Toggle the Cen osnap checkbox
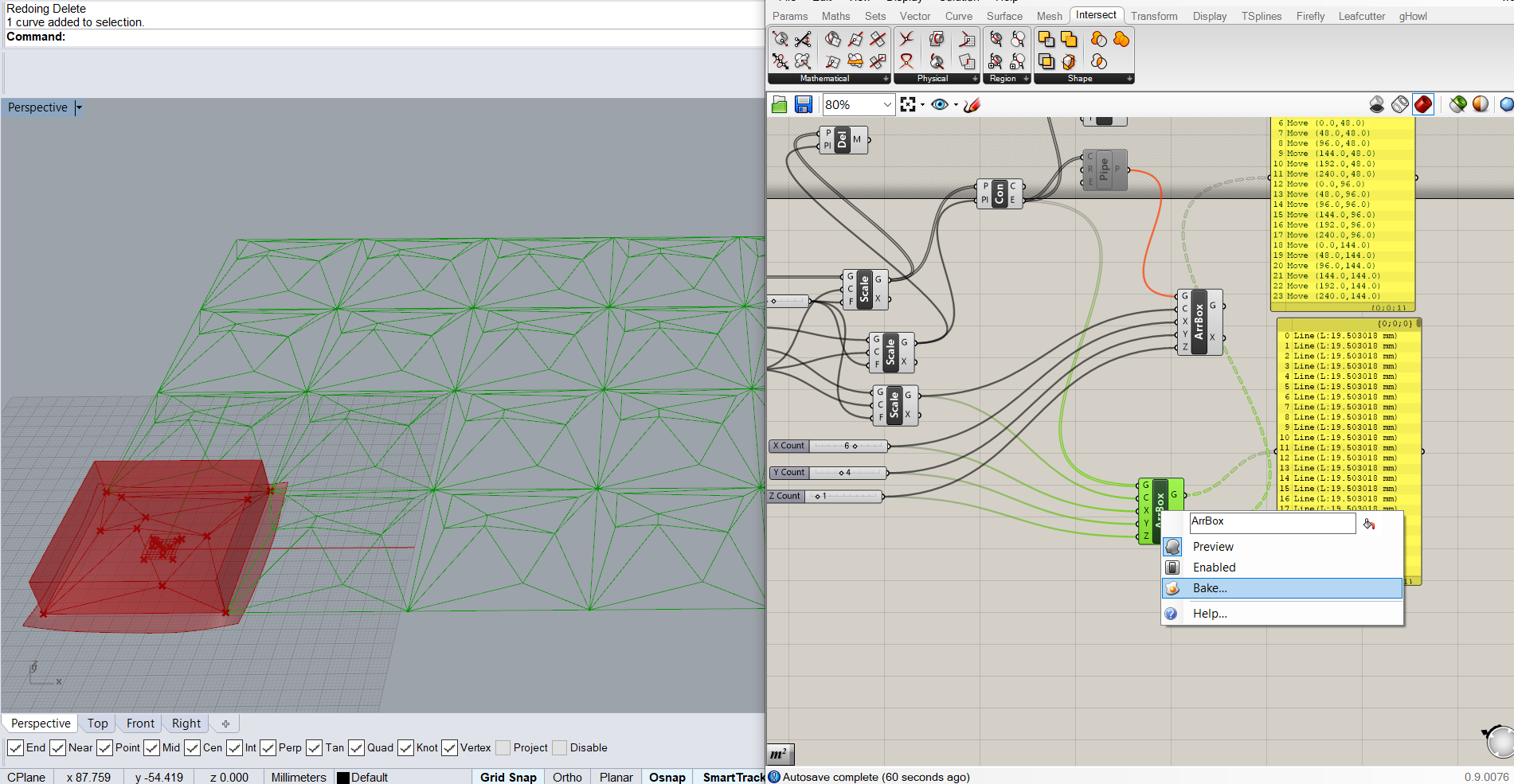The height and width of the screenshot is (784, 1514). pos(192,748)
